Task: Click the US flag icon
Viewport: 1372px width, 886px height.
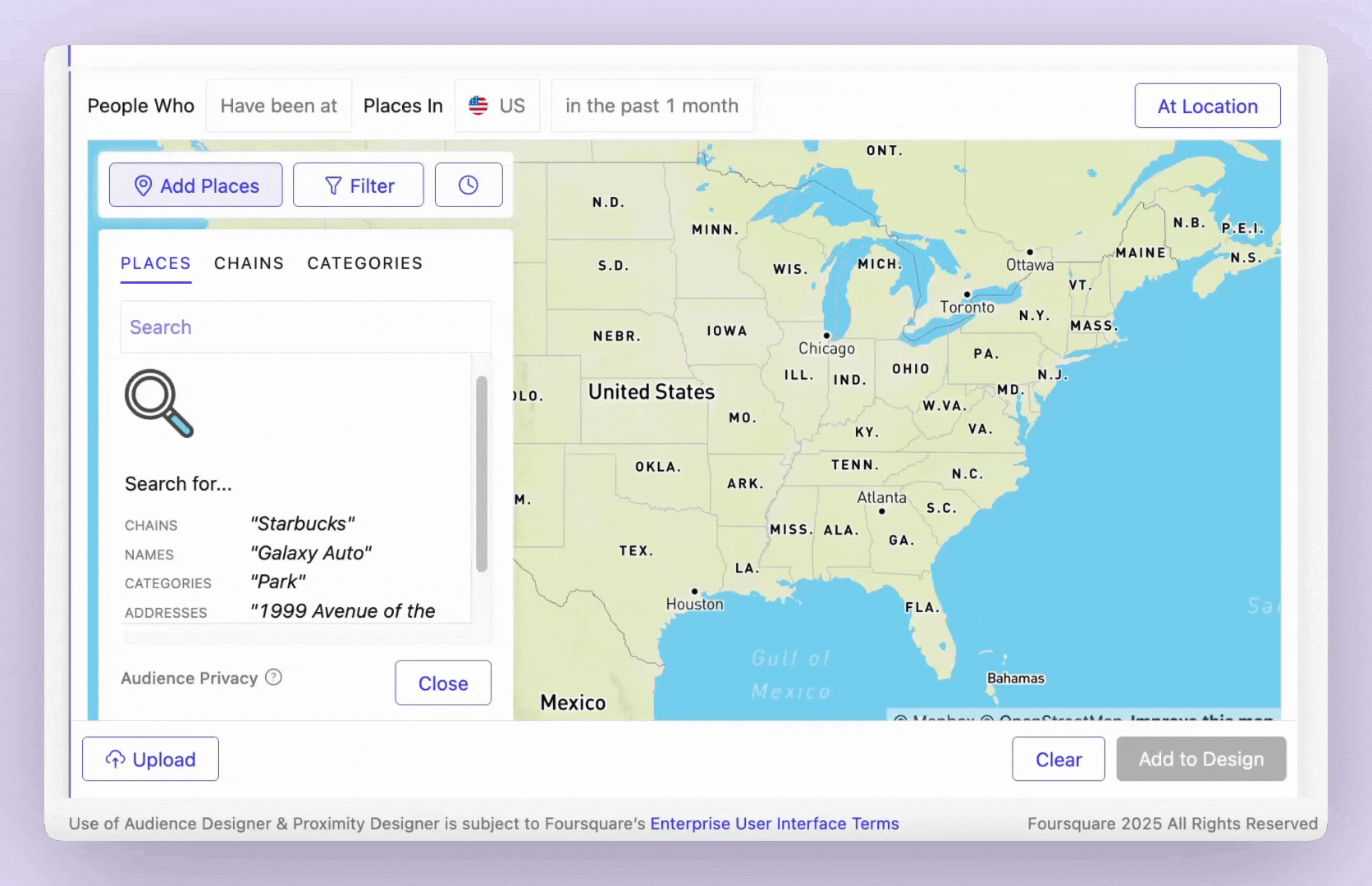Action: tap(478, 105)
